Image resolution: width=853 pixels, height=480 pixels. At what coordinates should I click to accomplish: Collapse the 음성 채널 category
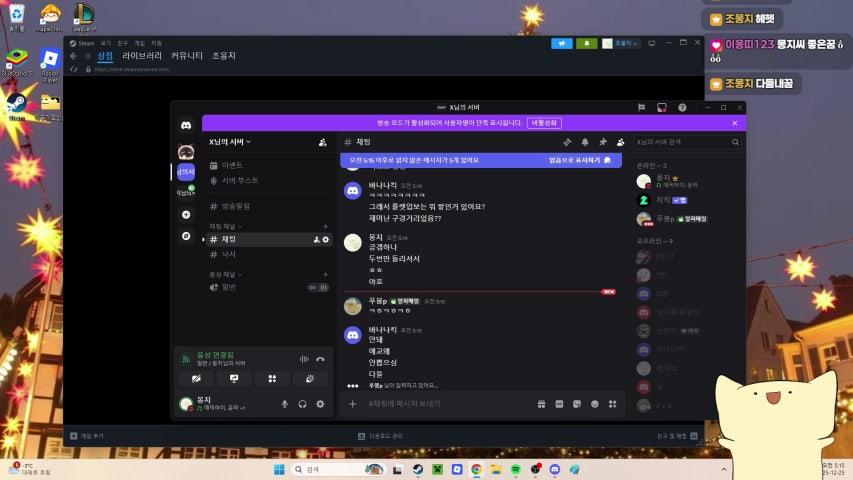coord(225,274)
